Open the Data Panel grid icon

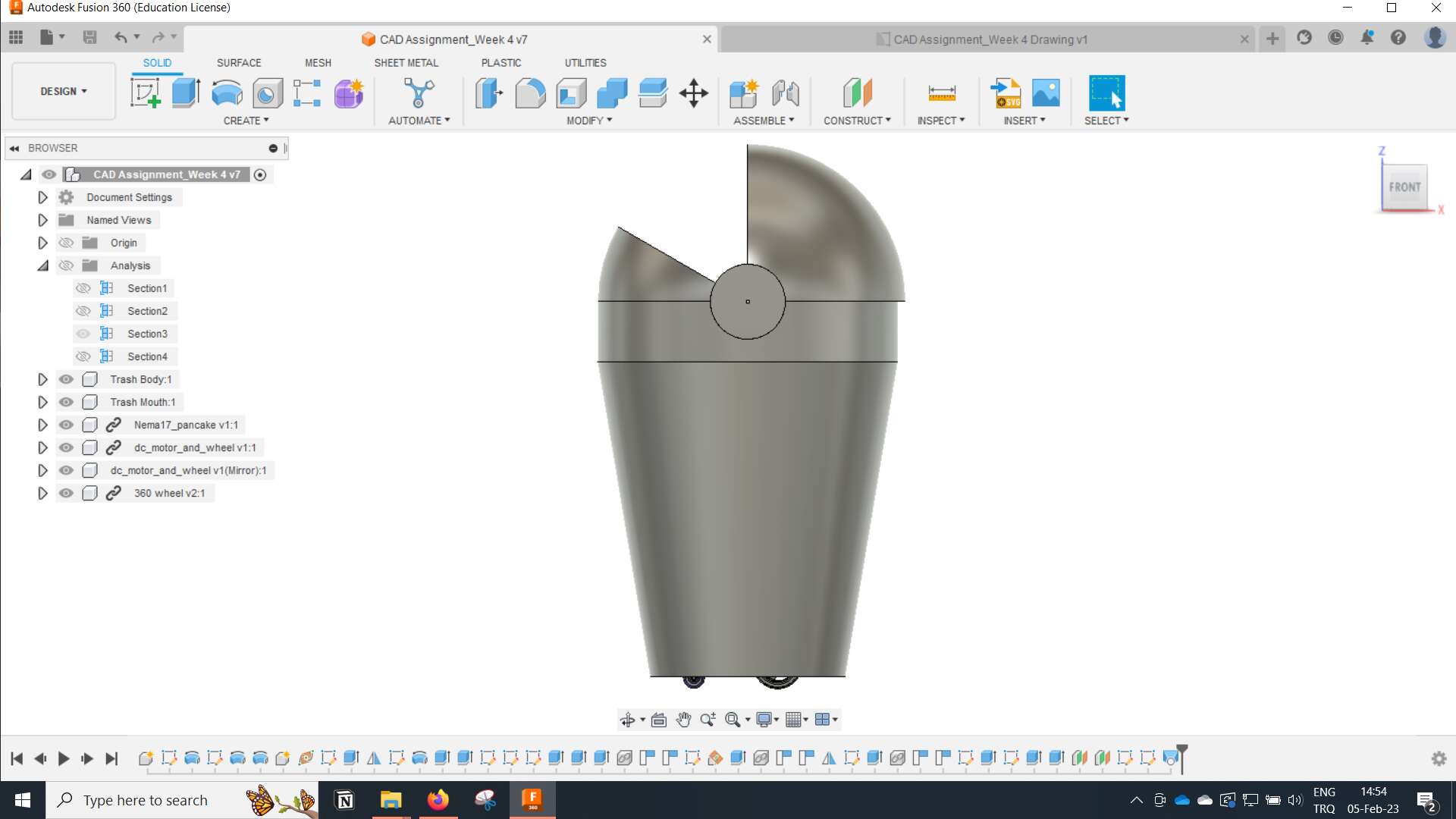16,37
